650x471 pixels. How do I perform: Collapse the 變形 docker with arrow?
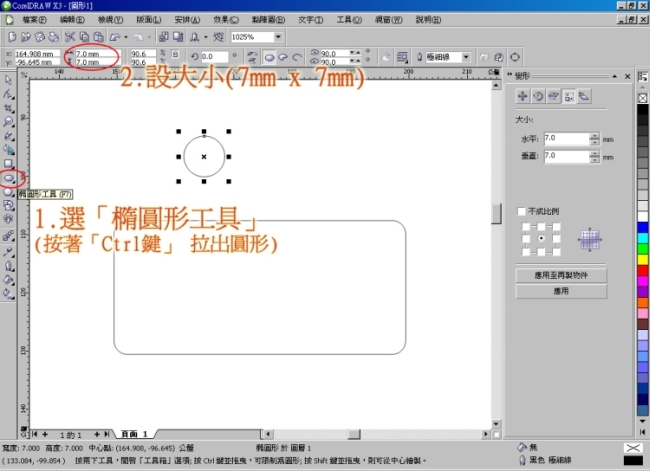(x=615, y=76)
